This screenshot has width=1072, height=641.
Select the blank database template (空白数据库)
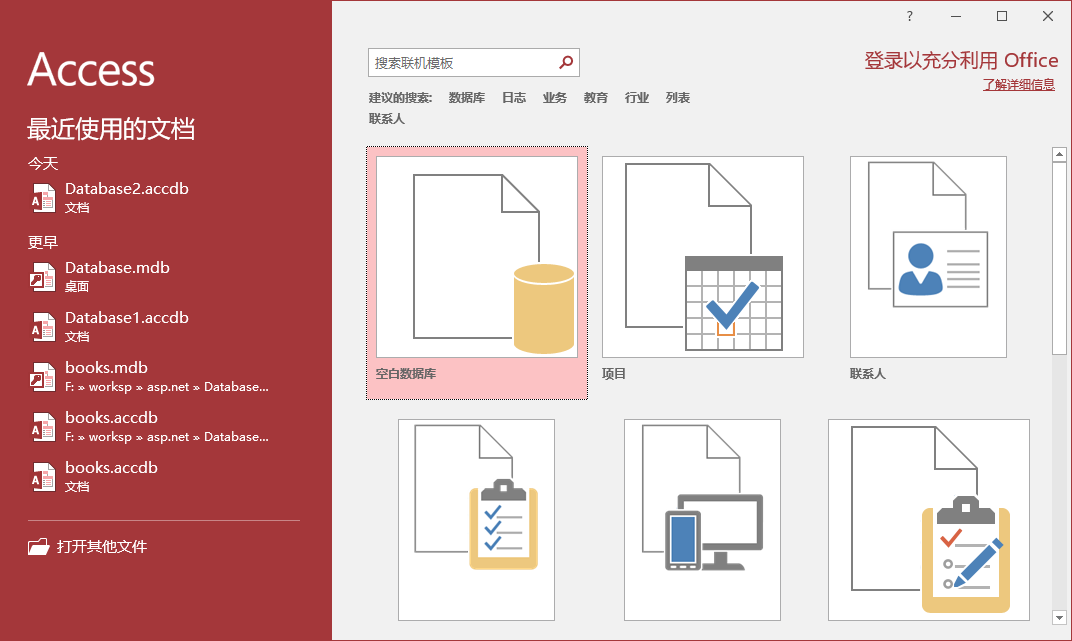(477, 258)
